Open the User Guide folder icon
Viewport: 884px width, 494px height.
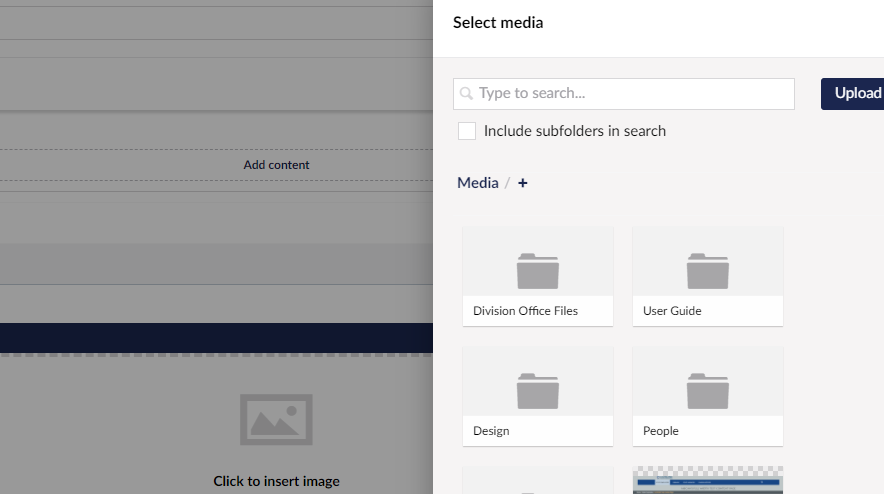point(708,271)
